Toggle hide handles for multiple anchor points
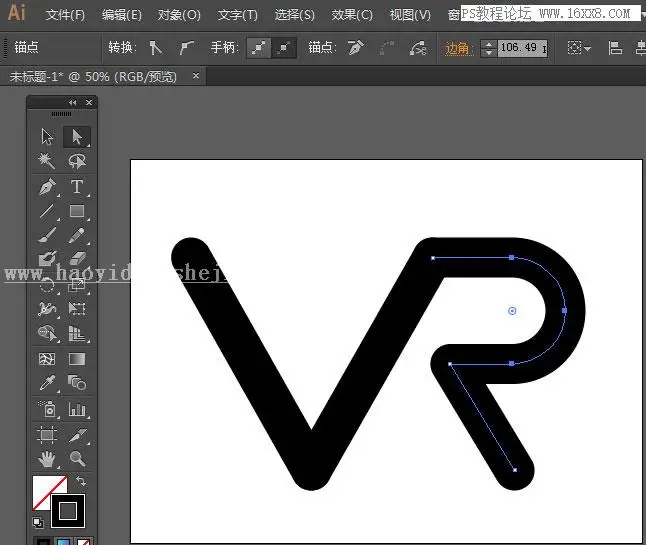The image size is (646, 545). (284, 48)
